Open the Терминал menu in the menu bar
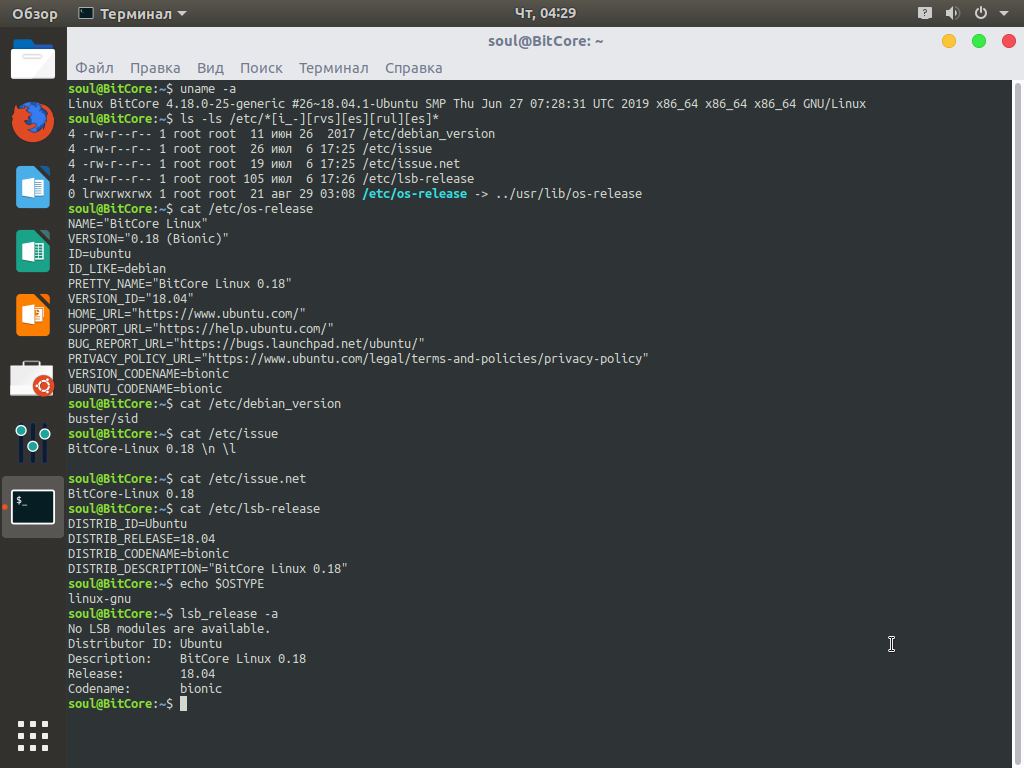This screenshot has width=1024, height=768. pos(334,68)
